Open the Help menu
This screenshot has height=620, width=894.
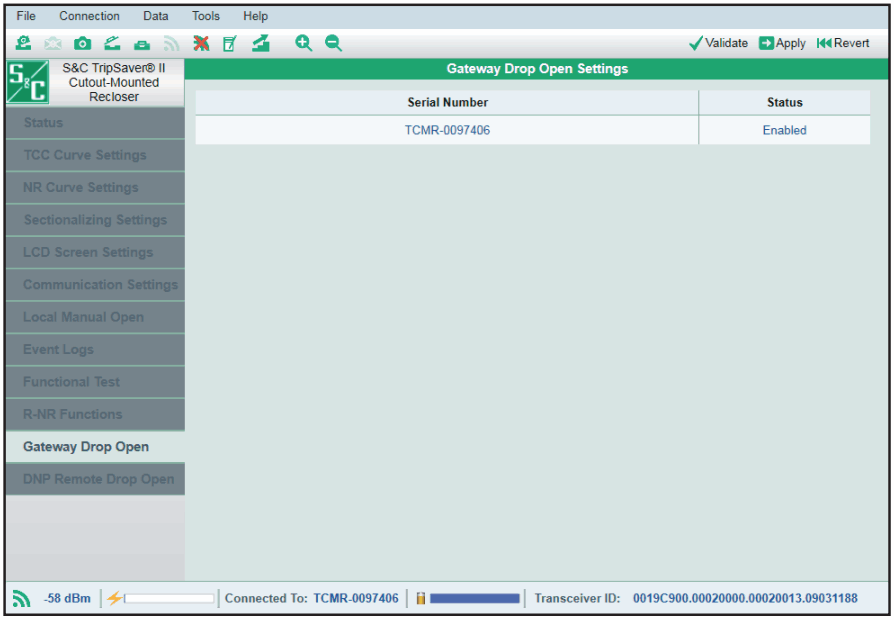[x=255, y=16]
